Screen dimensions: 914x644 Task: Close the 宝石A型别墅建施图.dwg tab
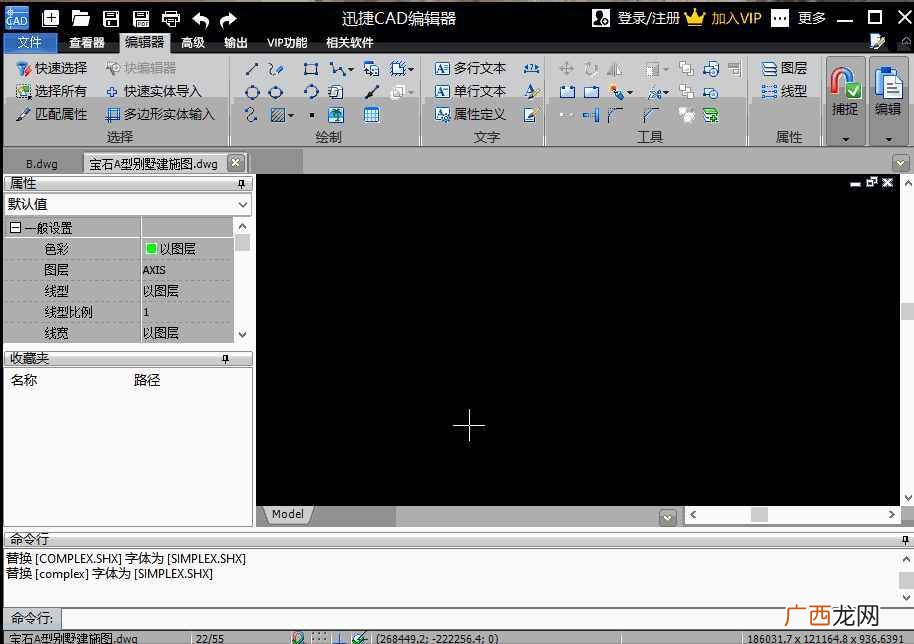235,162
